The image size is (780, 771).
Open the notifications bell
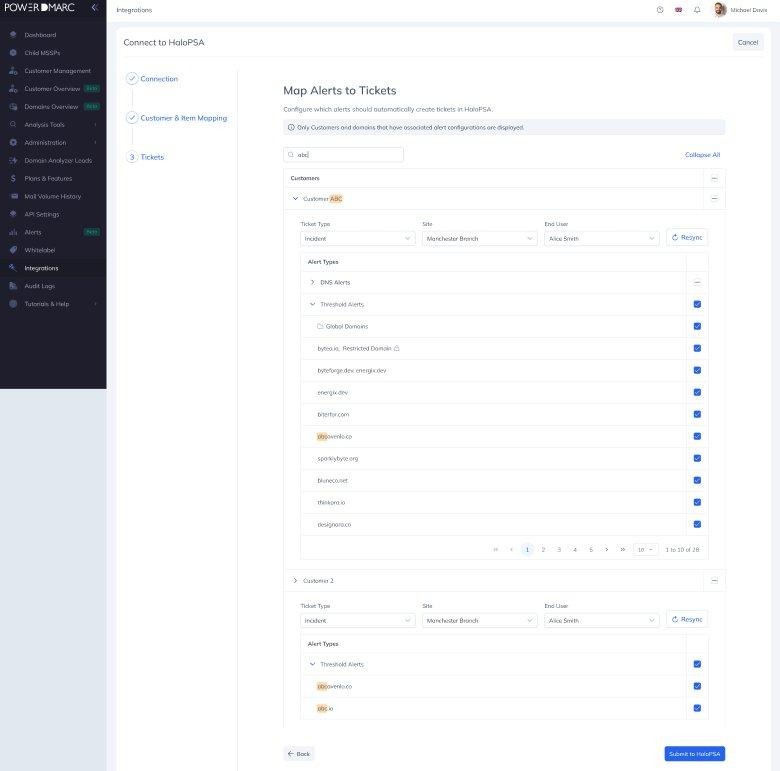pos(697,9)
